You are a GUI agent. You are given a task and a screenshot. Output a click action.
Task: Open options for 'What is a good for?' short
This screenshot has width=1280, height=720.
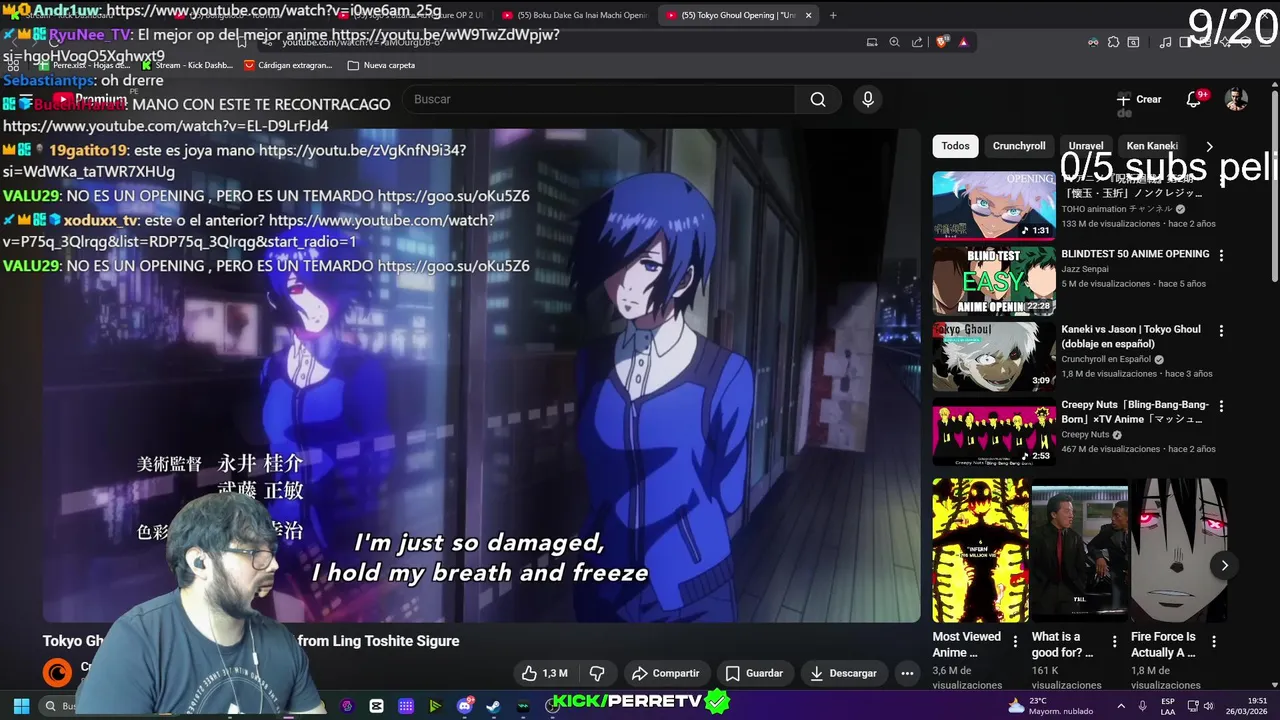coord(1115,641)
